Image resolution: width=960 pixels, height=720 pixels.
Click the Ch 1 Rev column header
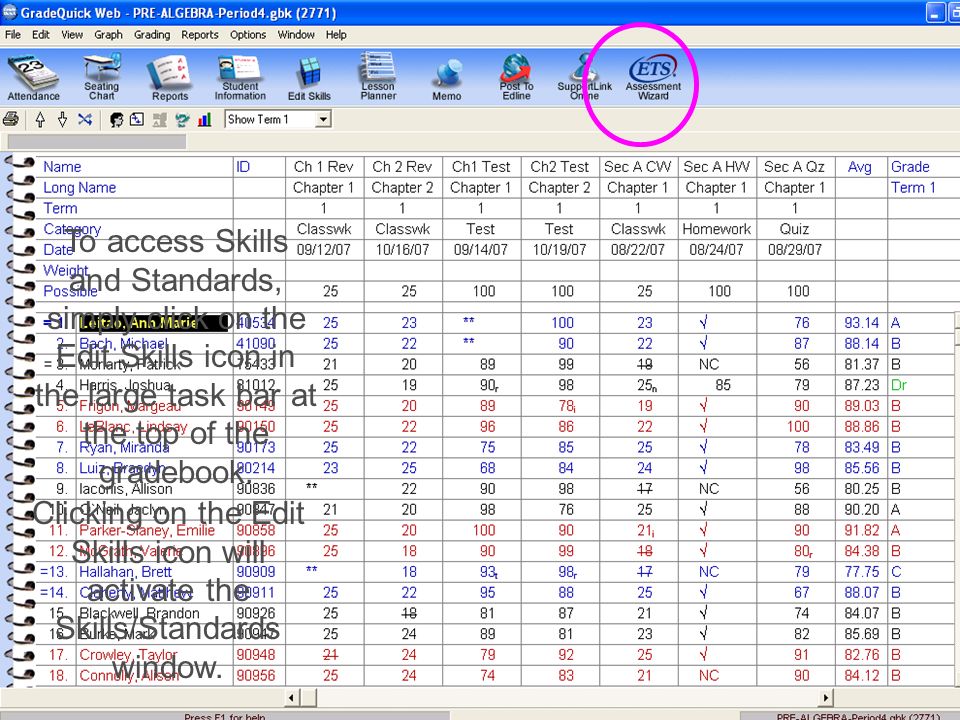(323, 167)
